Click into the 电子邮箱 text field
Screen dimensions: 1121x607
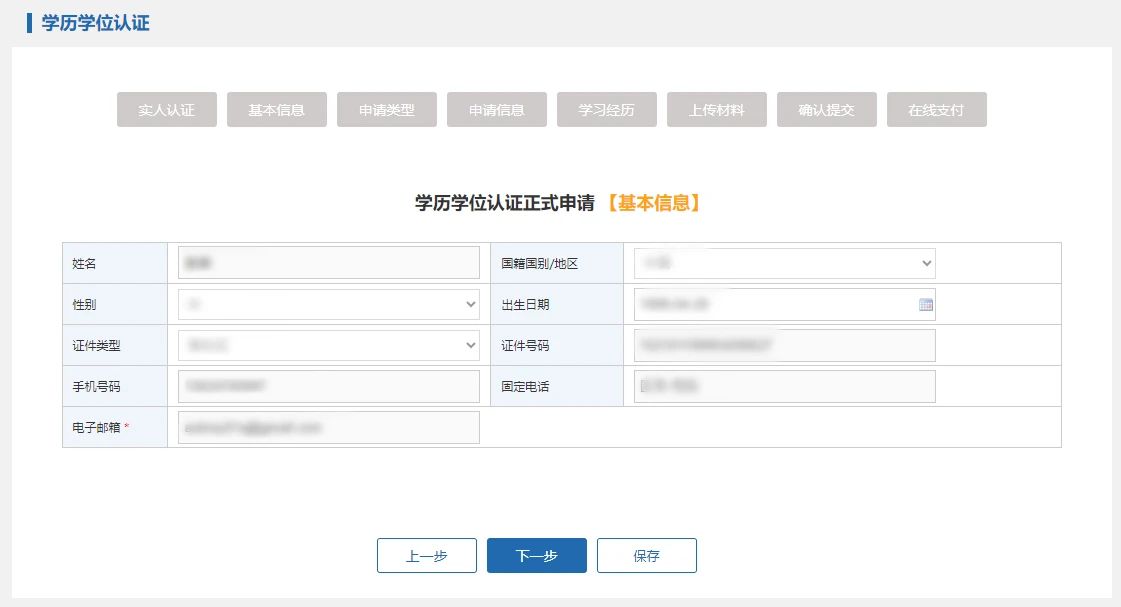tap(328, 428)
